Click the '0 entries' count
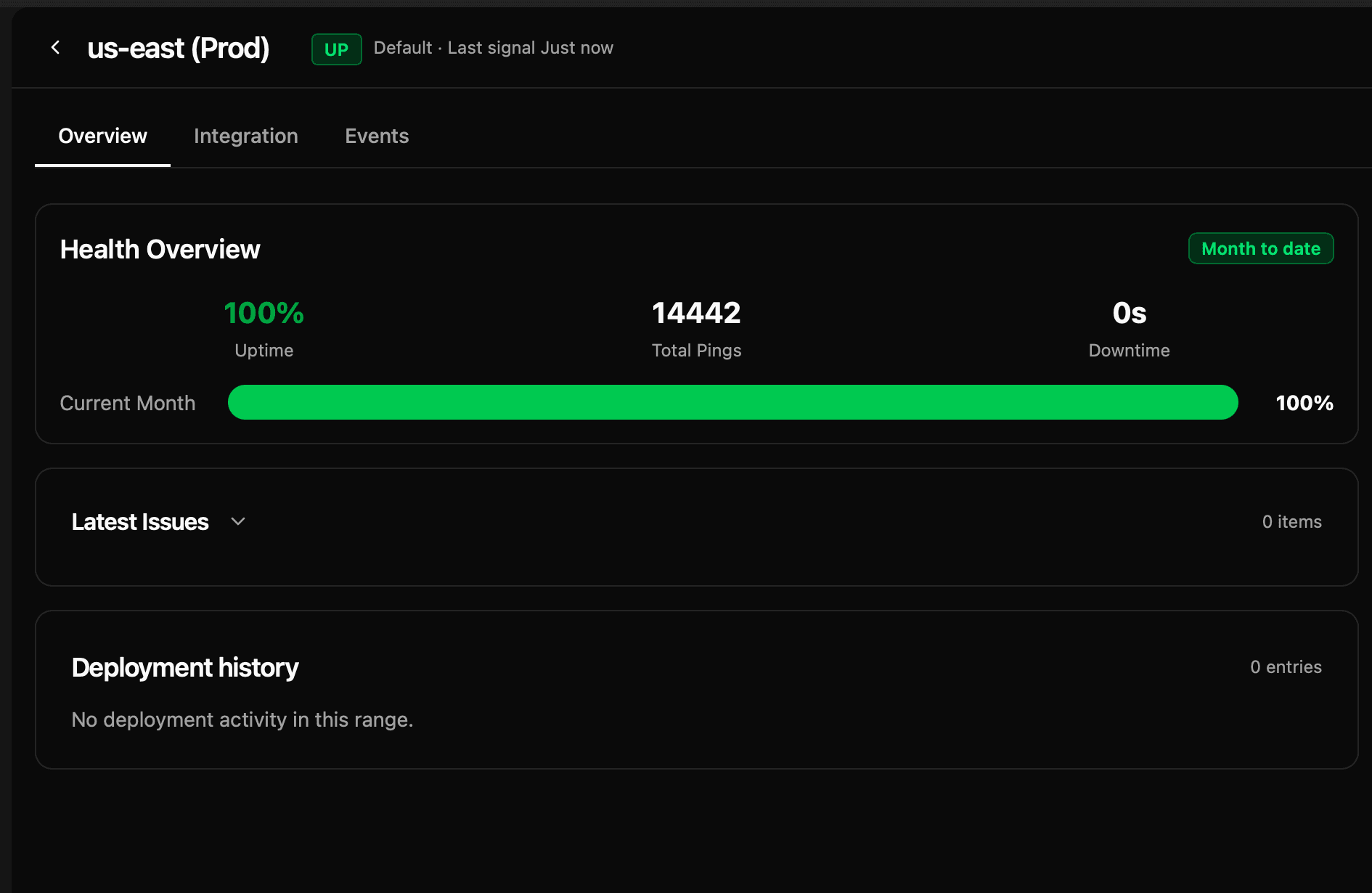 (x=1286, y=667)
